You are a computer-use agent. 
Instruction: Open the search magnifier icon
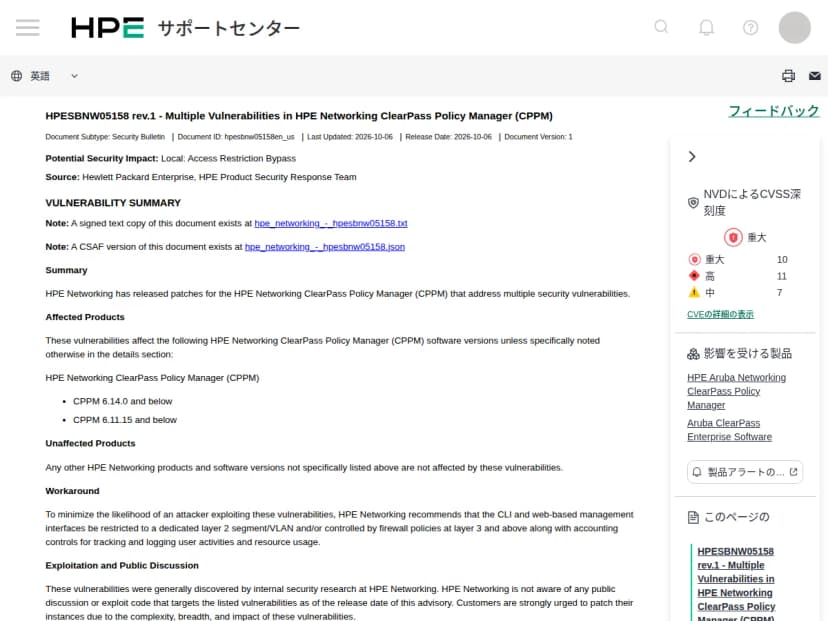coord(661,27)
